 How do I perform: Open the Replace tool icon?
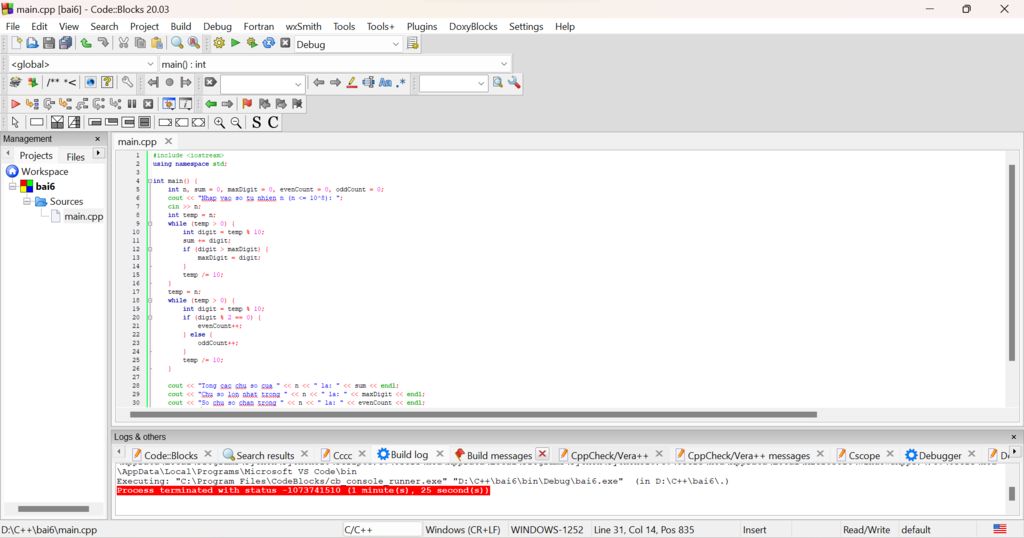pos(194,43)
